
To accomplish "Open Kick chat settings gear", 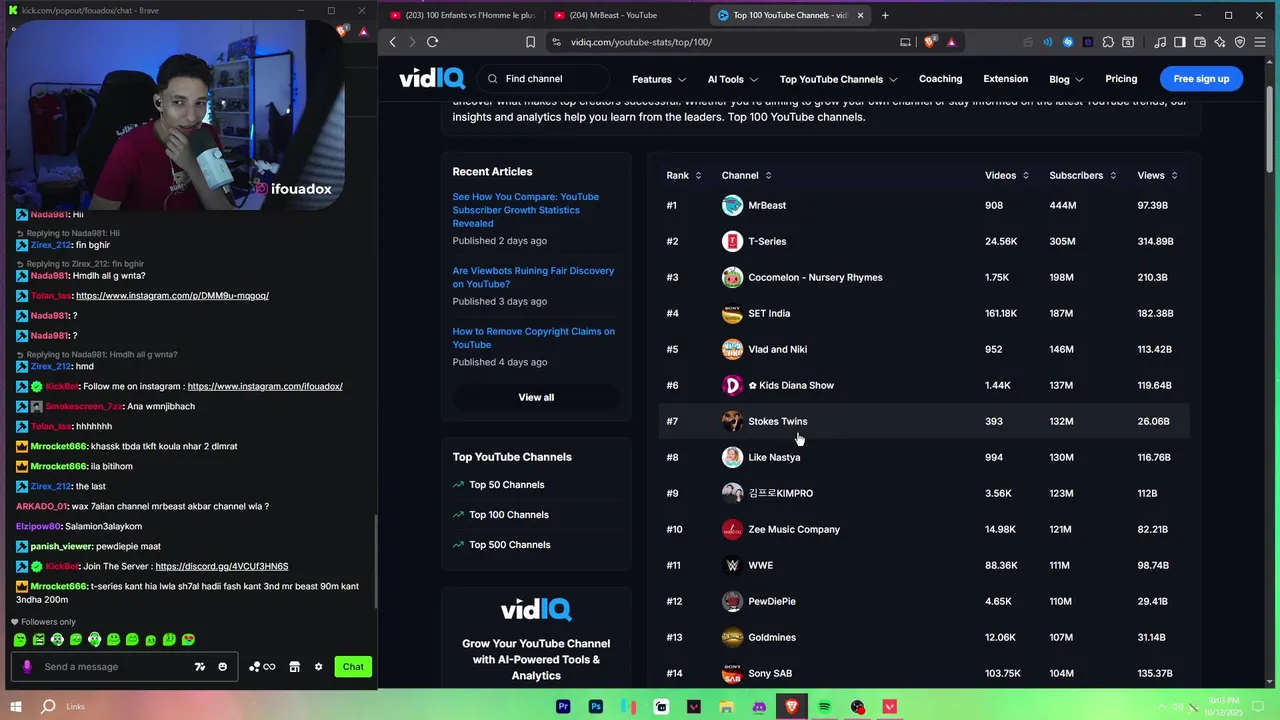I will click(x=318, y=667).
